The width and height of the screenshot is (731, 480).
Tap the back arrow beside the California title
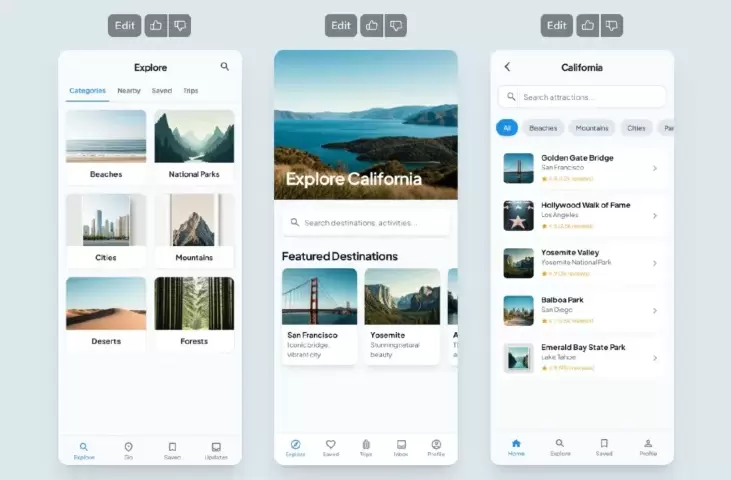507,67
